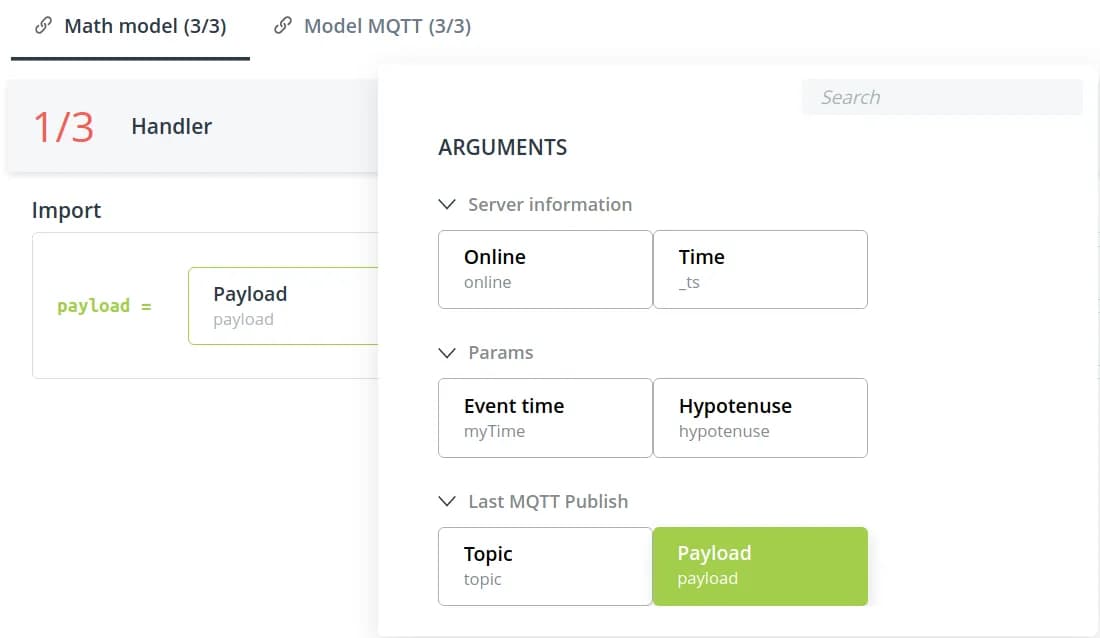
Task: Collapse the Params section chevron
Action: [x=447, y=353]
